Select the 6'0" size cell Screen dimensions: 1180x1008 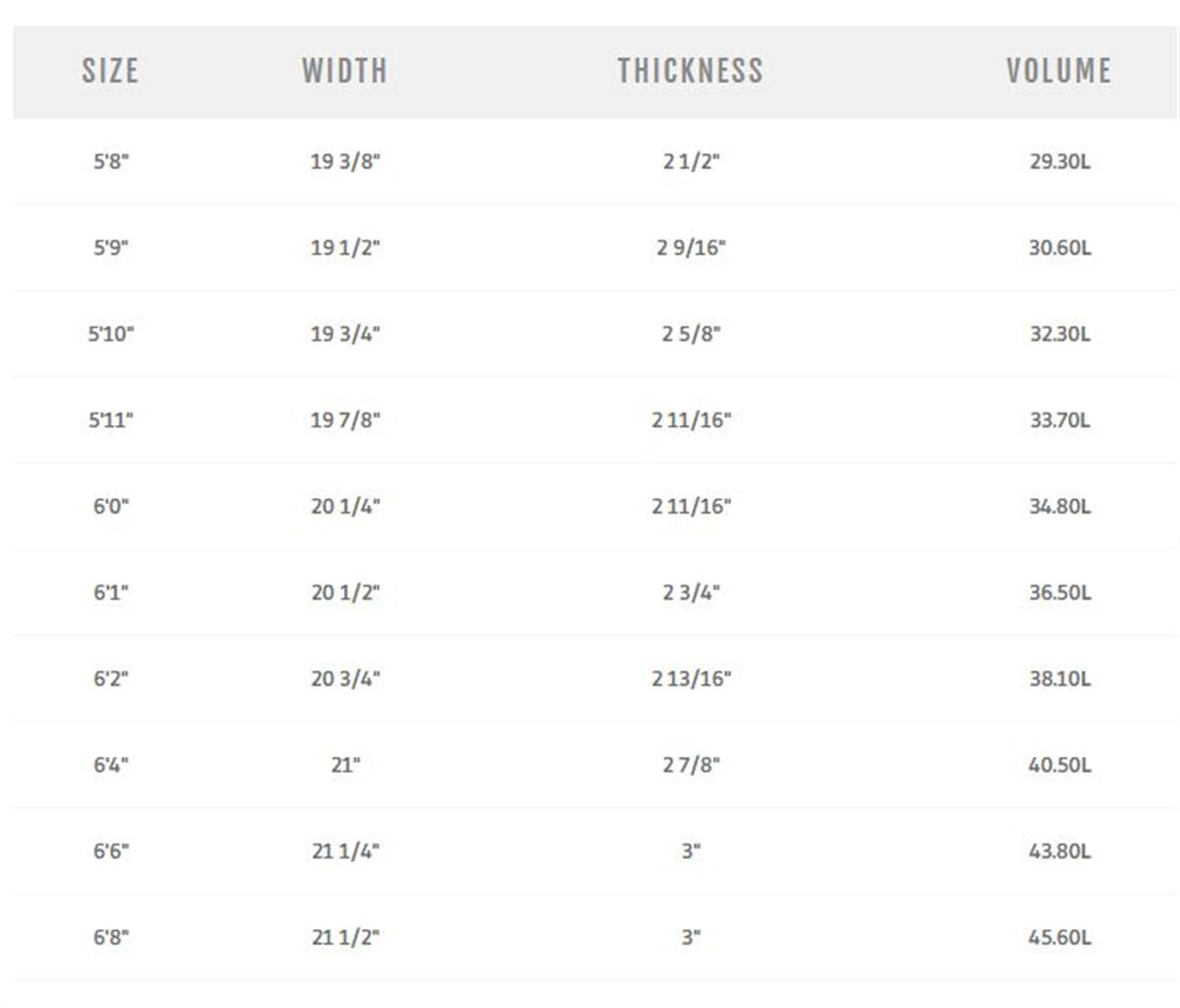110,506
